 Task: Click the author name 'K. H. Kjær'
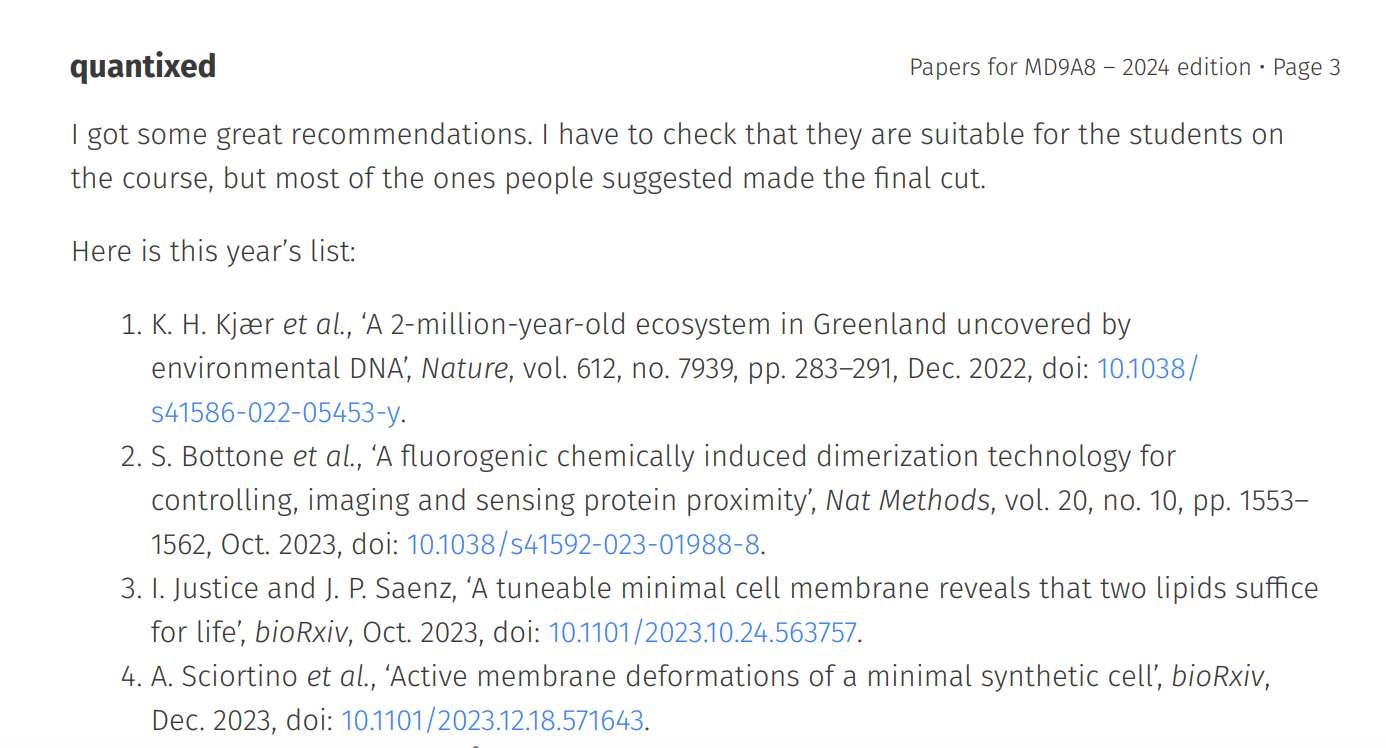point(213,324)
